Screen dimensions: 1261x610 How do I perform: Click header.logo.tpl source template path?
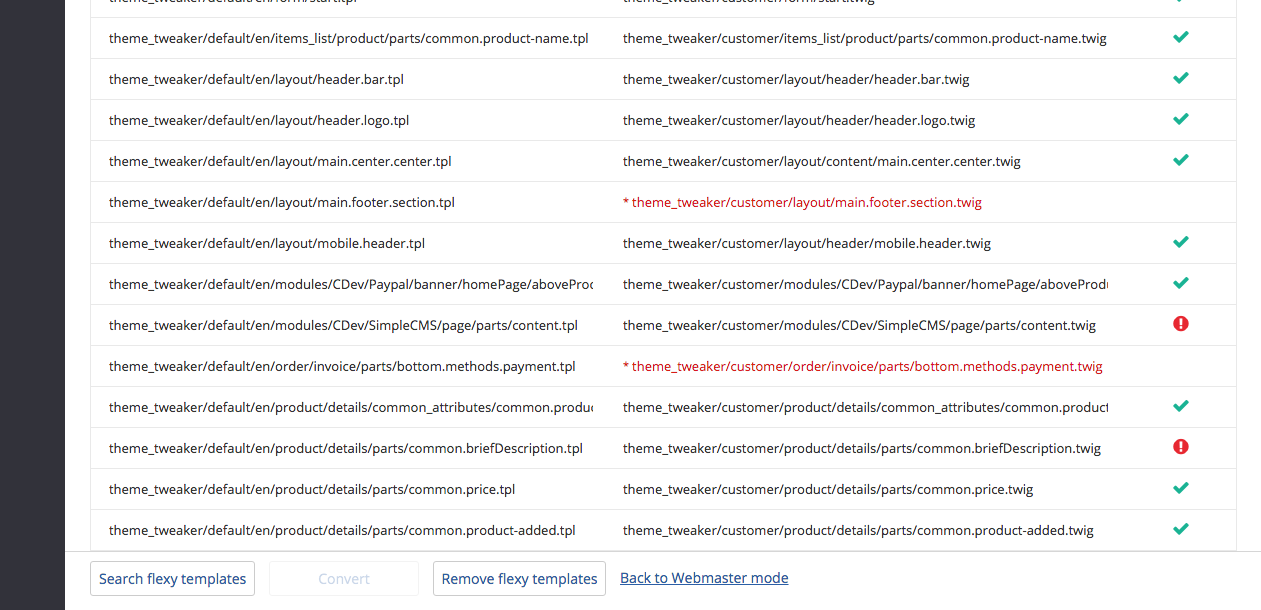(x=259, y=120)
